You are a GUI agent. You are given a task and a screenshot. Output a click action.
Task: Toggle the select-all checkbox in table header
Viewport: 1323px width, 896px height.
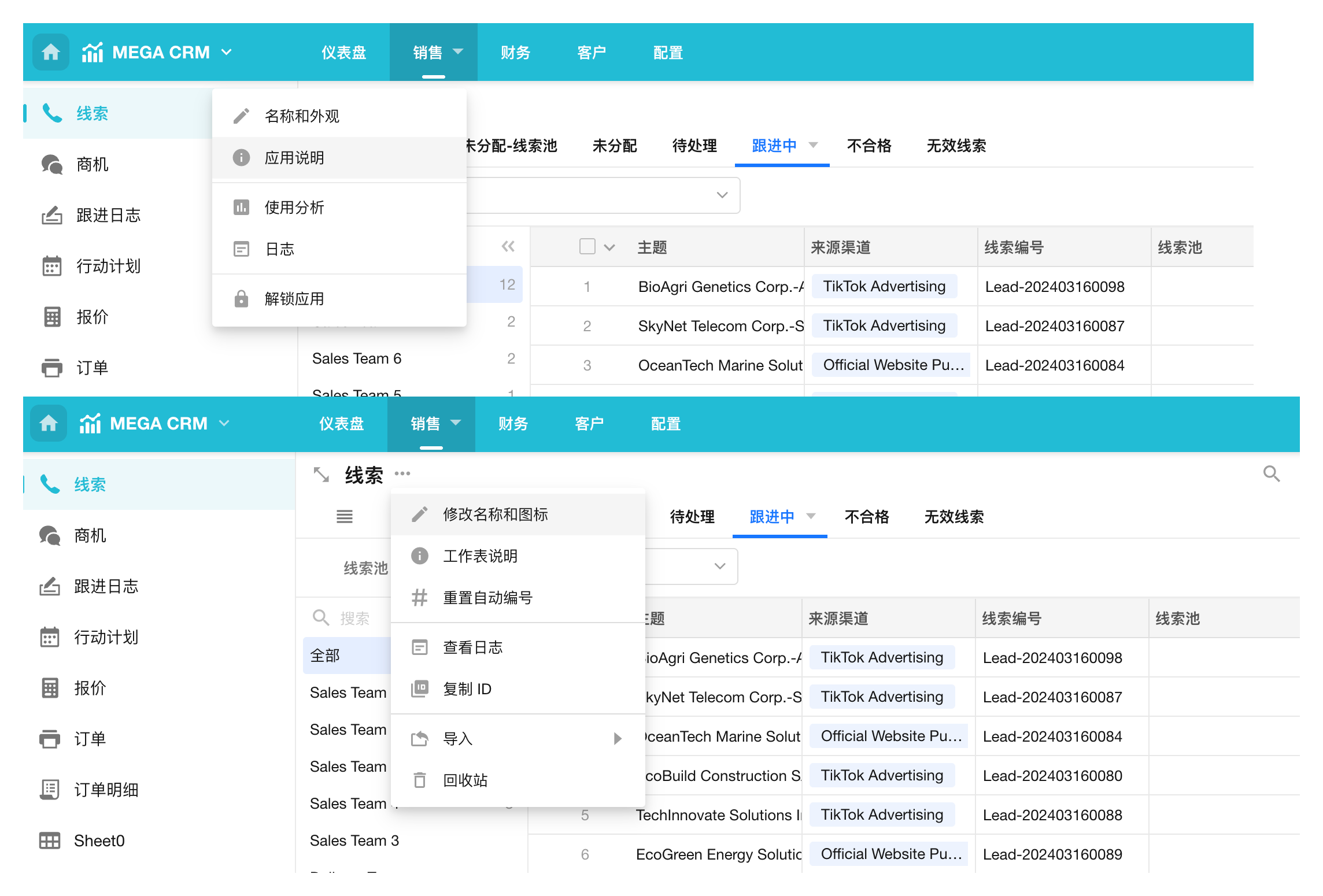point(587,246)
